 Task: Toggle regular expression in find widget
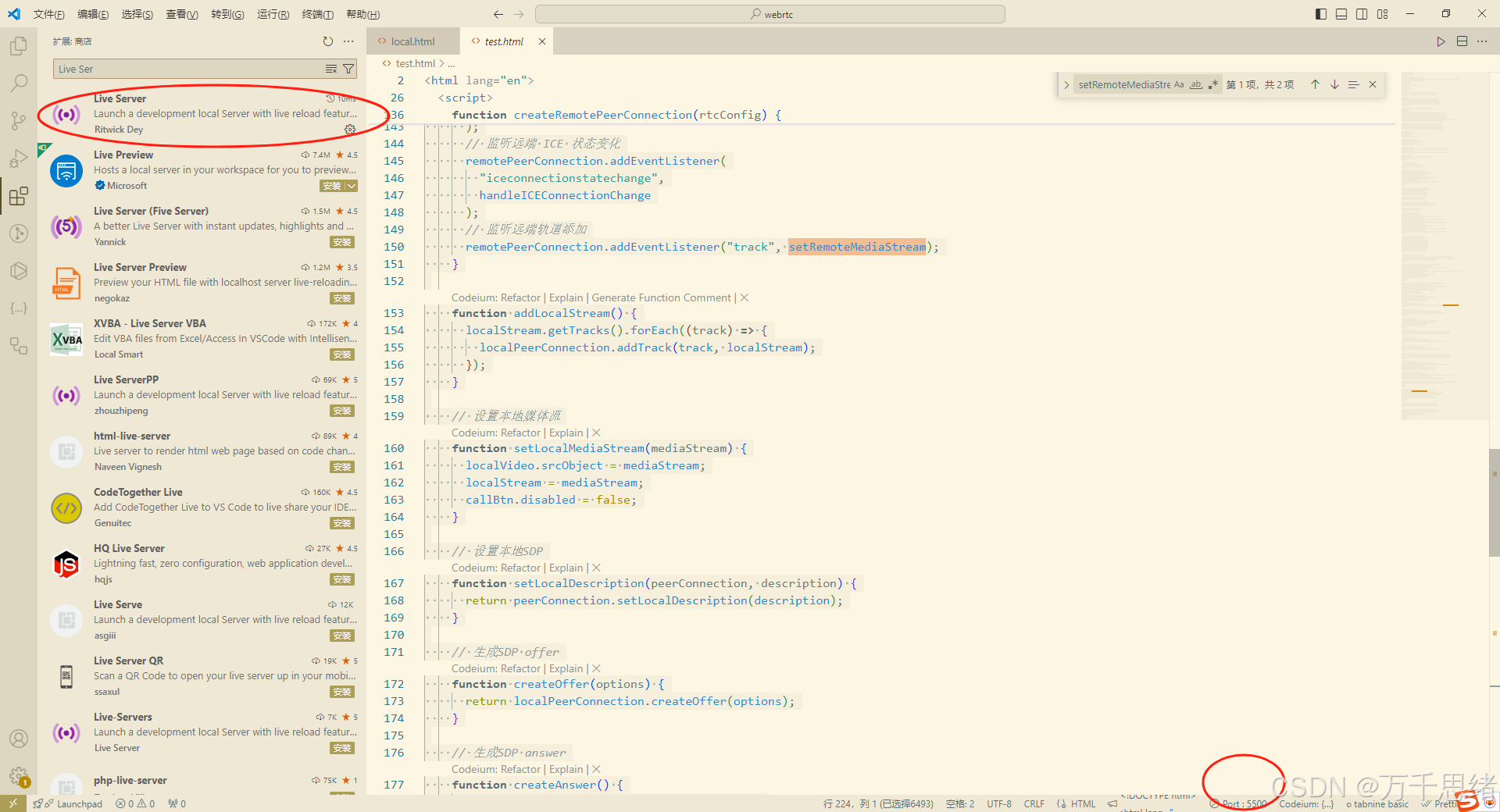pos(1213,84)
